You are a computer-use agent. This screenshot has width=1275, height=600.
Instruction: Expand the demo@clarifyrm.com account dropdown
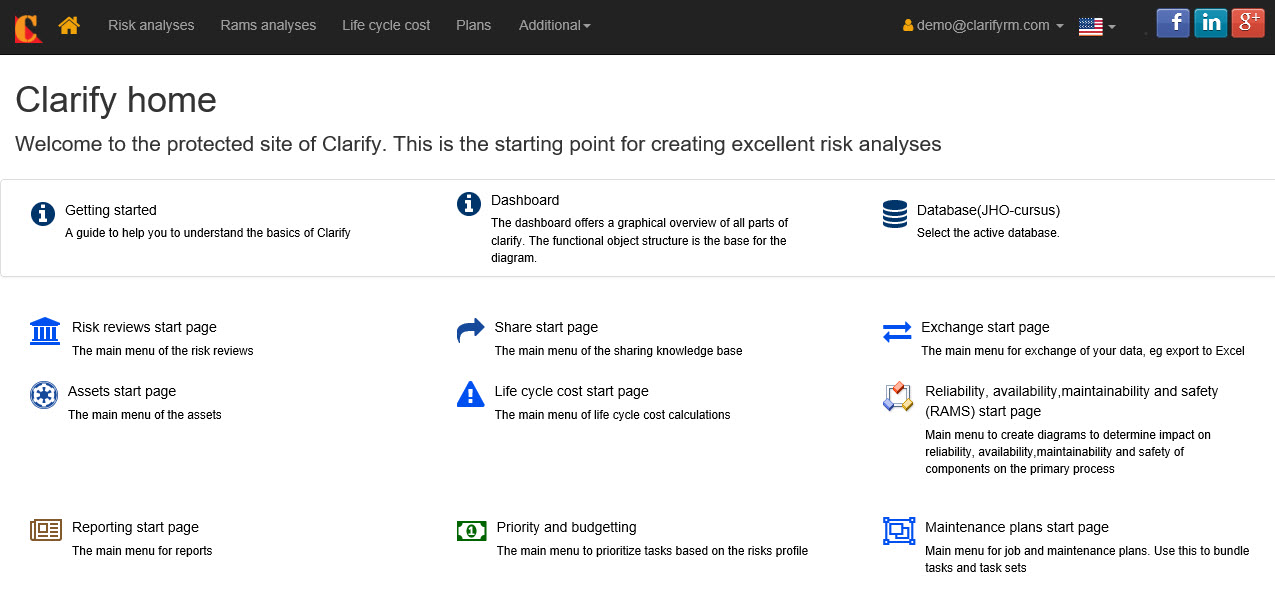983,25
